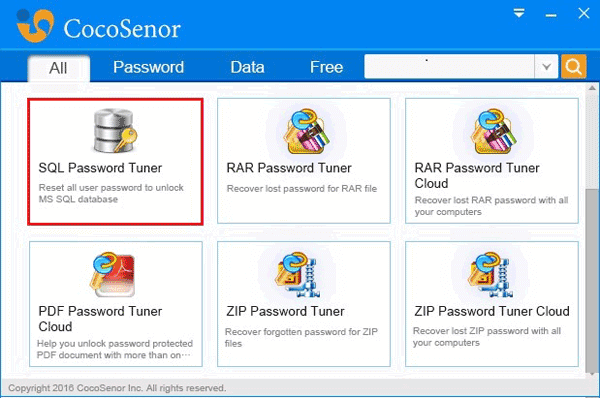Click the RAR Password Tuner icon

click(306, 131)
